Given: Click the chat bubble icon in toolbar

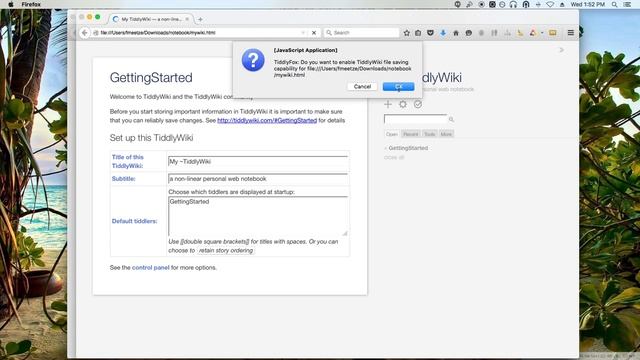Looking at the screenshot, I should [469, 33].
